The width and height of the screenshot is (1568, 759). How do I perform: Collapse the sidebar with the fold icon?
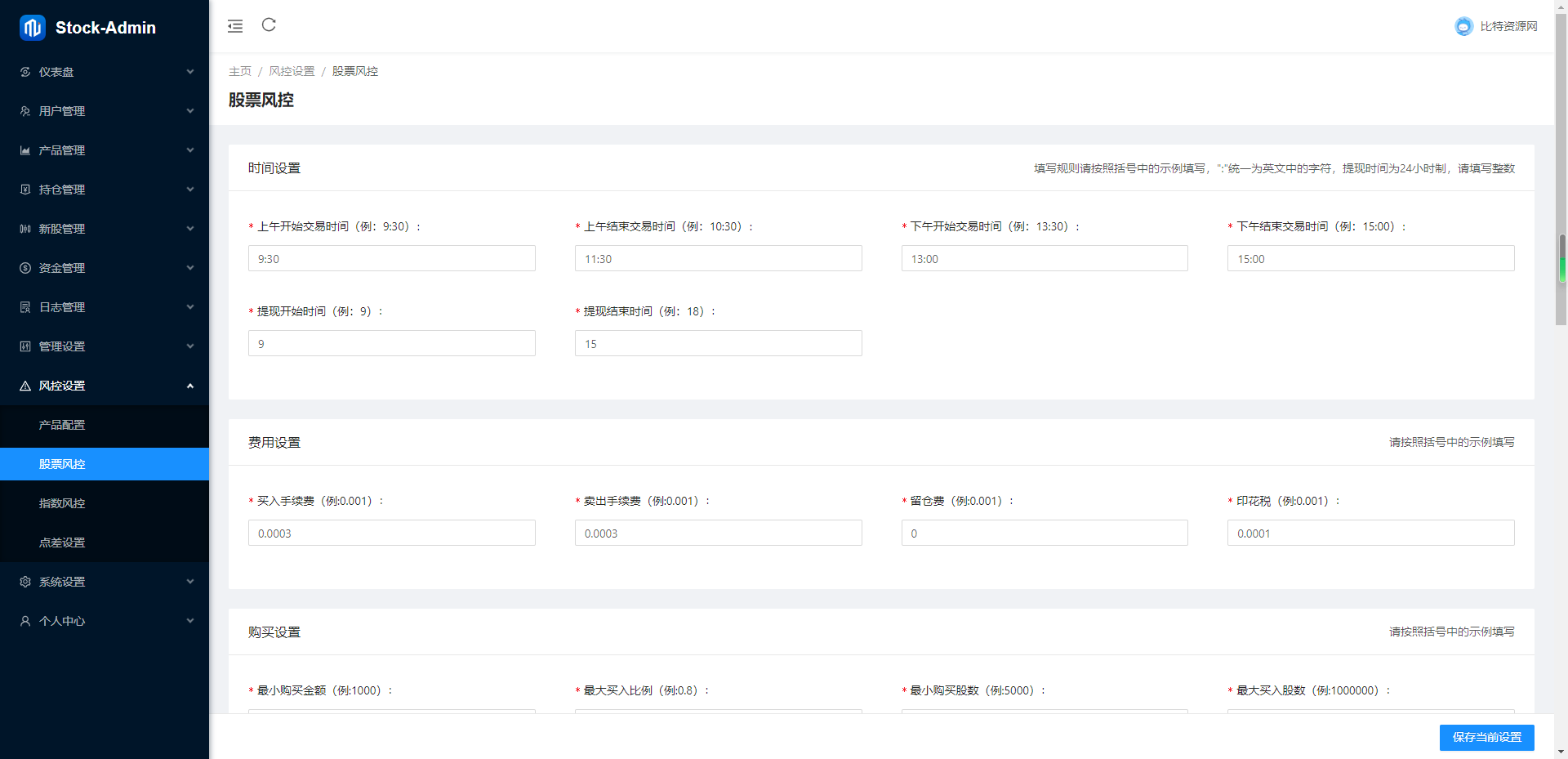click(235, 26)
